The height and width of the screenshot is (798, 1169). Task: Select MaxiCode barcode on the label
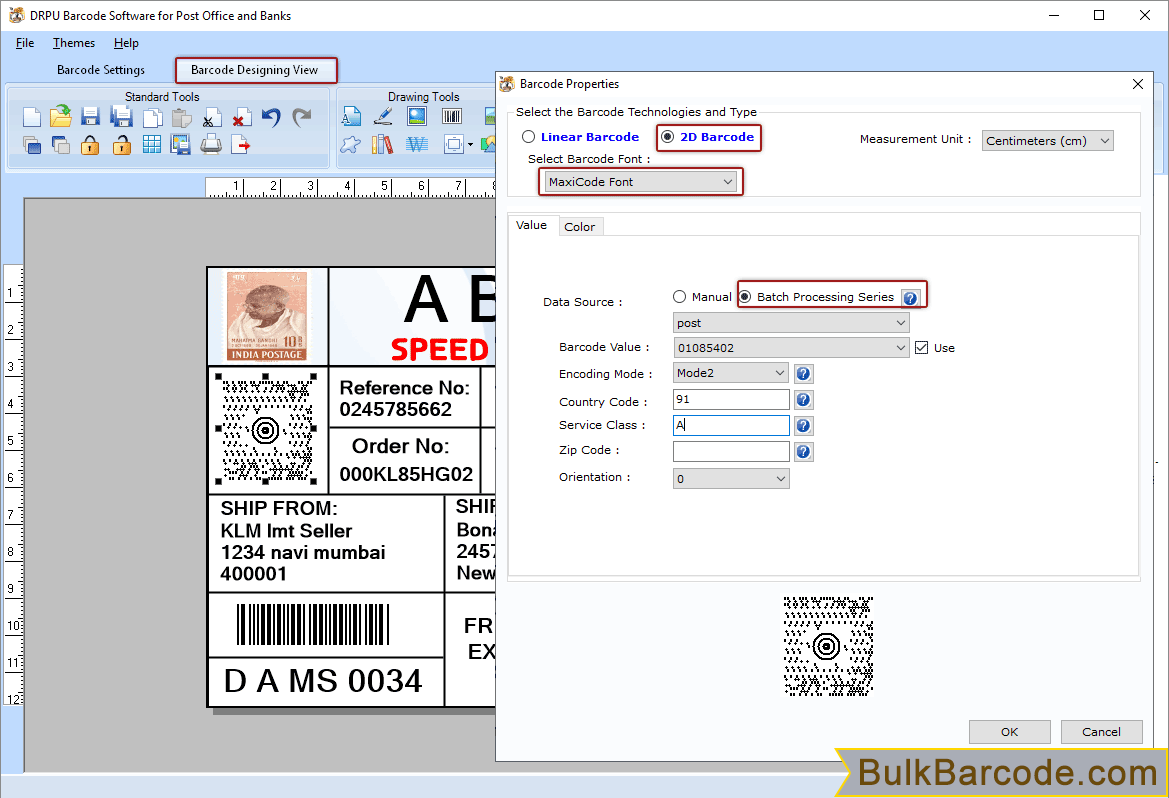click(266, 430)
